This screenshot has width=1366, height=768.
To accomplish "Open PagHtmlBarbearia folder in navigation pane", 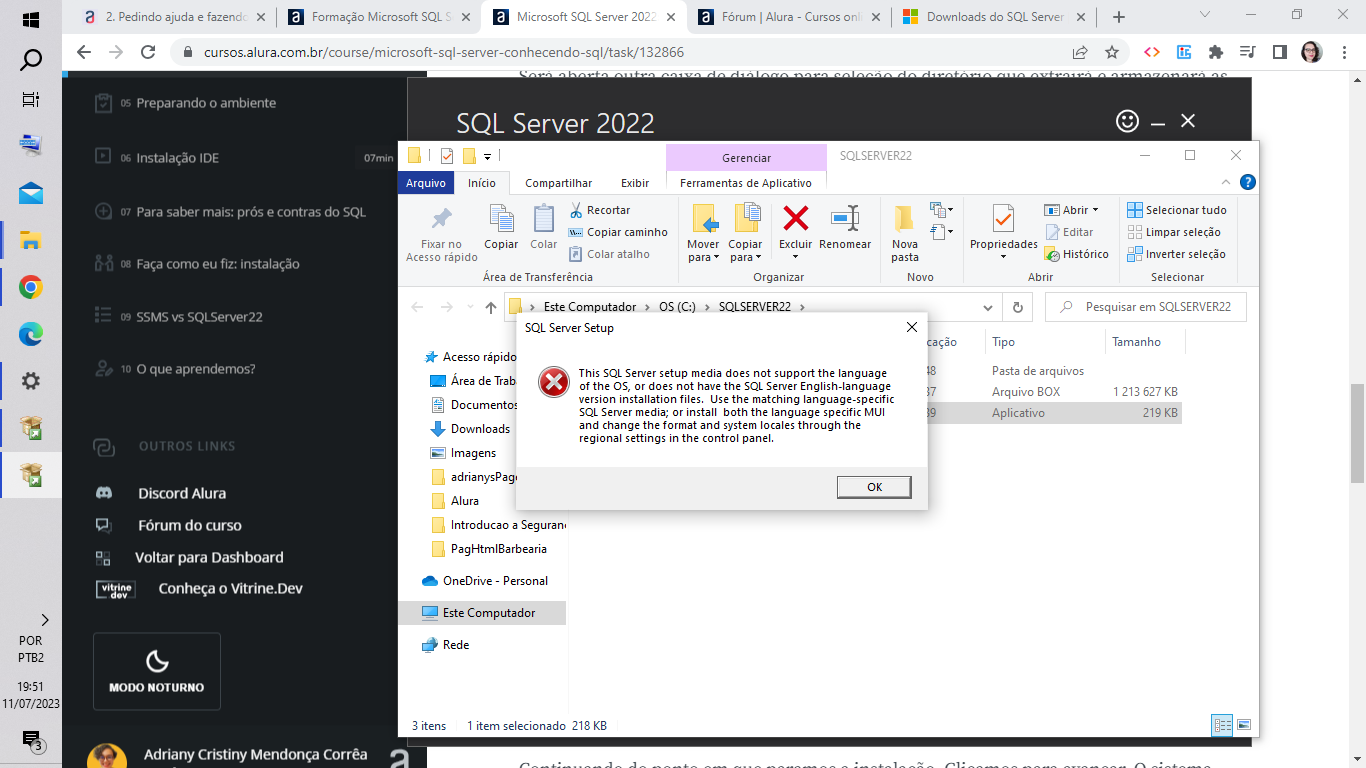I will click(x=498, y=549).
